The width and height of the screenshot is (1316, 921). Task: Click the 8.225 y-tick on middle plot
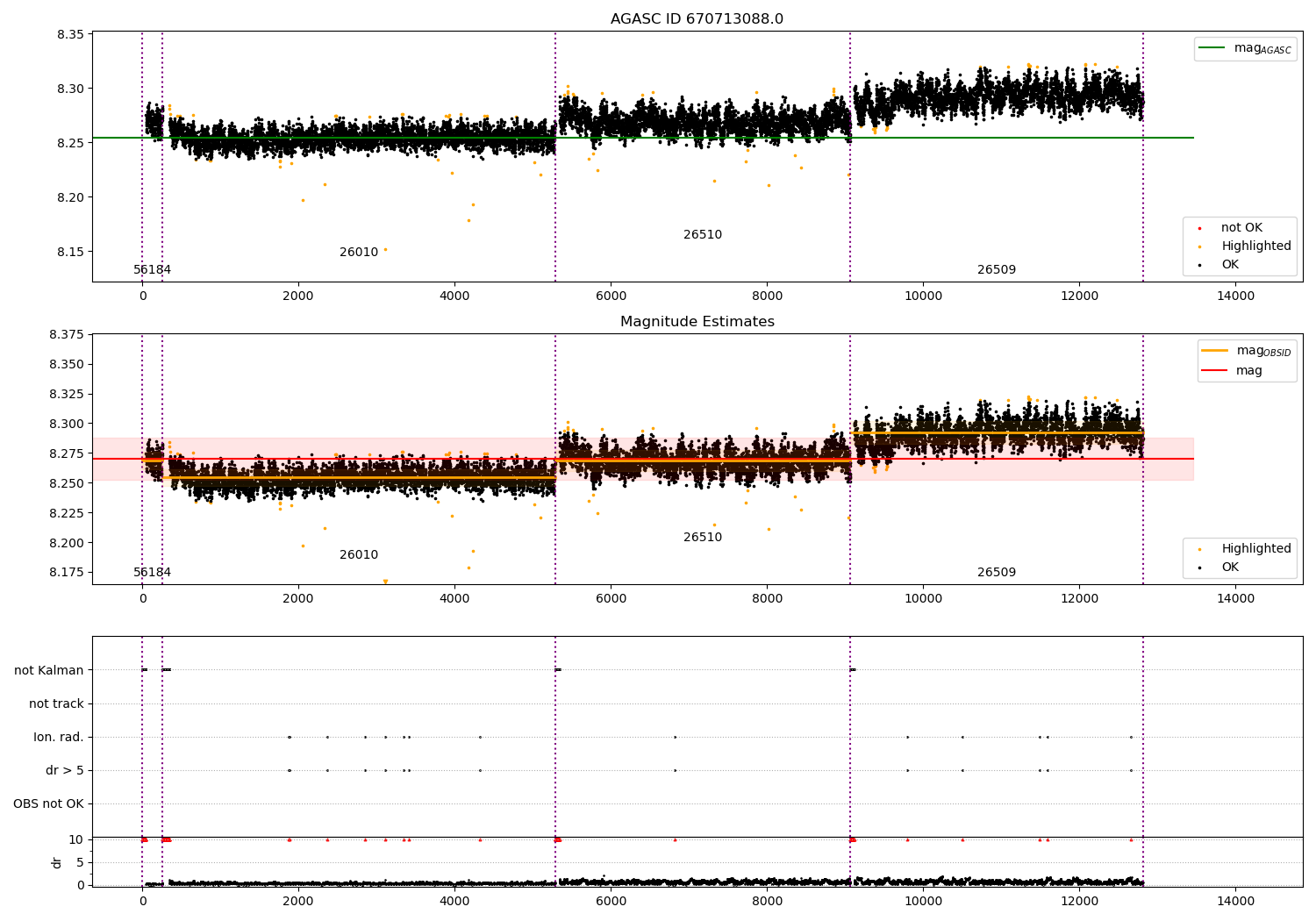(x=68, y=513)
